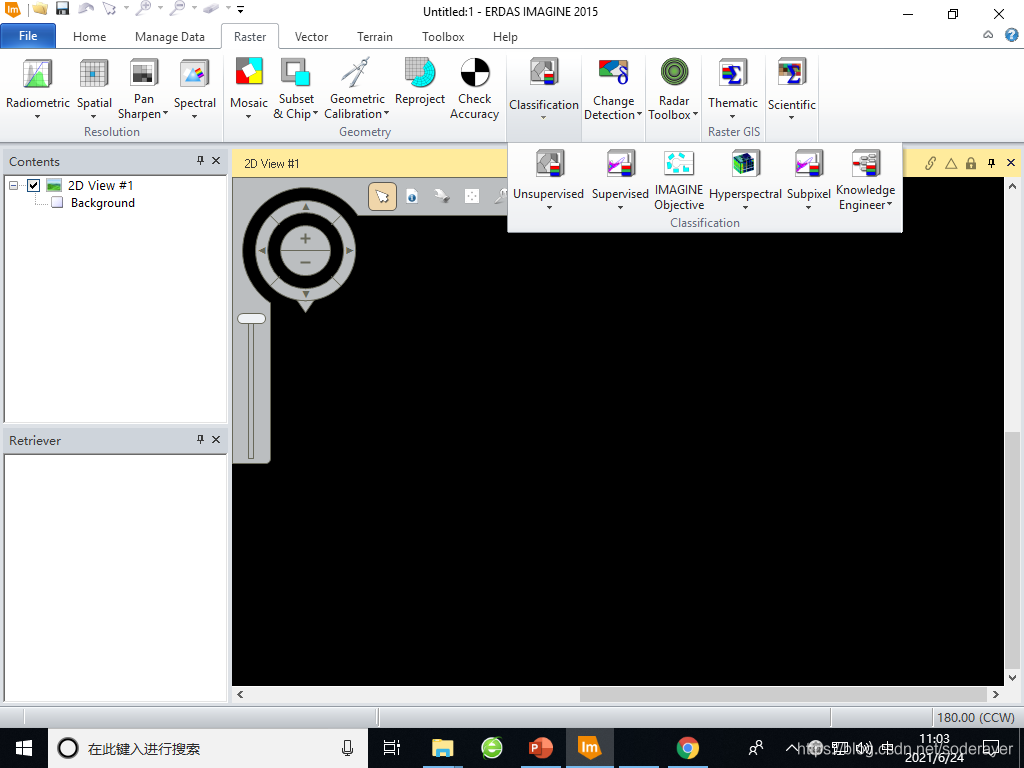Click the horizontal scrollbar thumb of the view
This screenshot has height=768, width=1024.
(783, 694)
